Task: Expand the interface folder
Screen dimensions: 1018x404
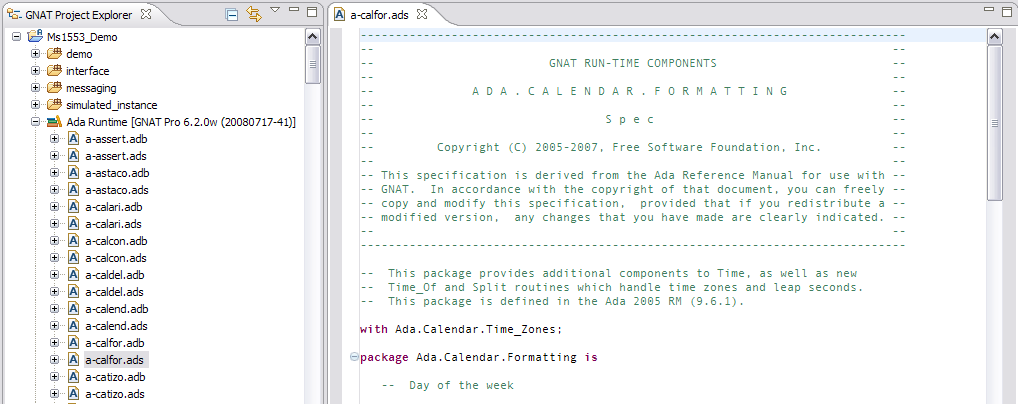Action: (x=36, y=71)
